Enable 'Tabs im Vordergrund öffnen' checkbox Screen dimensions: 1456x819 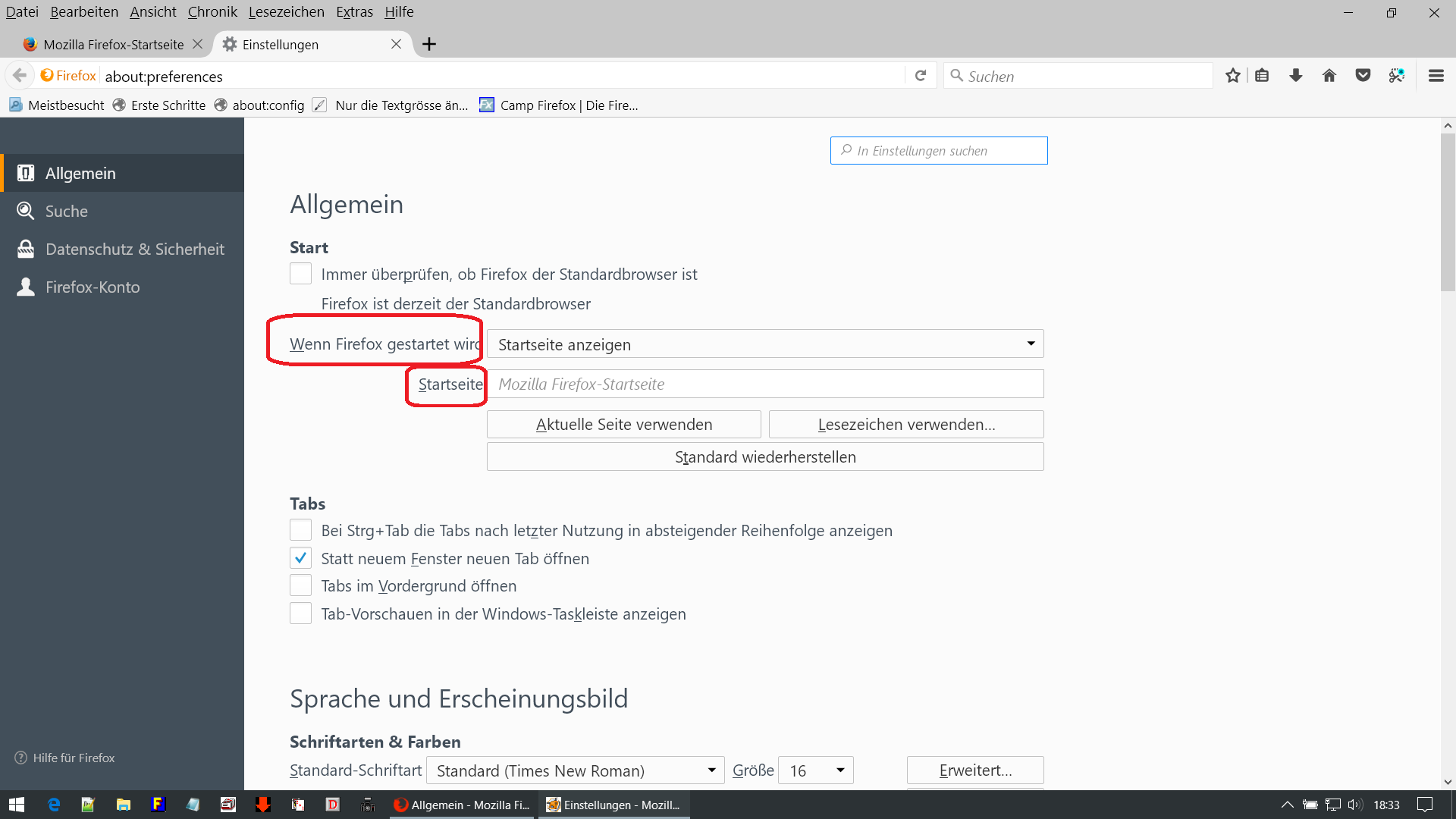coord(300,585)
